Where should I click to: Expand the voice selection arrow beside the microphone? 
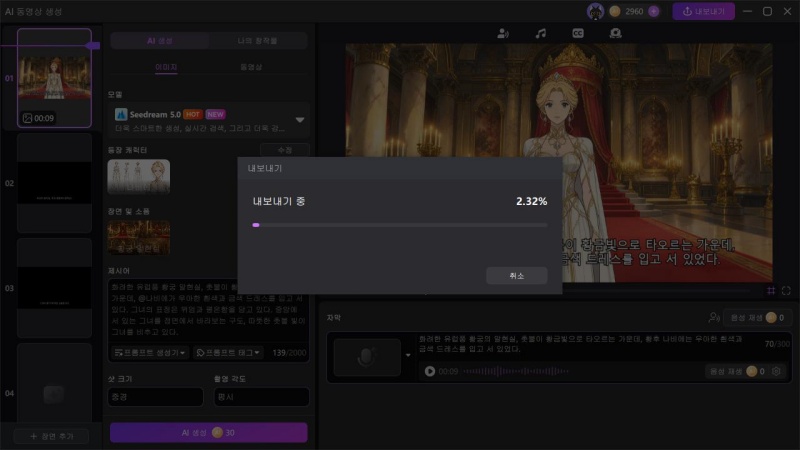click(408, 355)
